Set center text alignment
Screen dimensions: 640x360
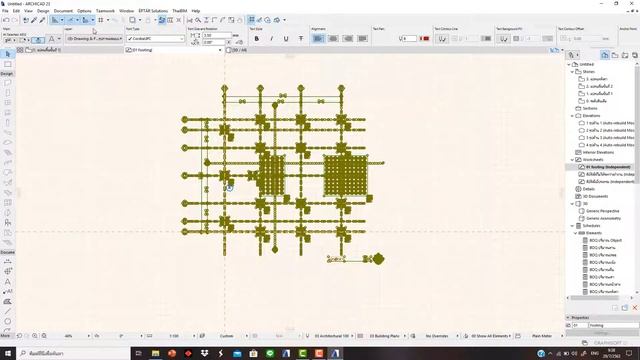pos(333,39)
